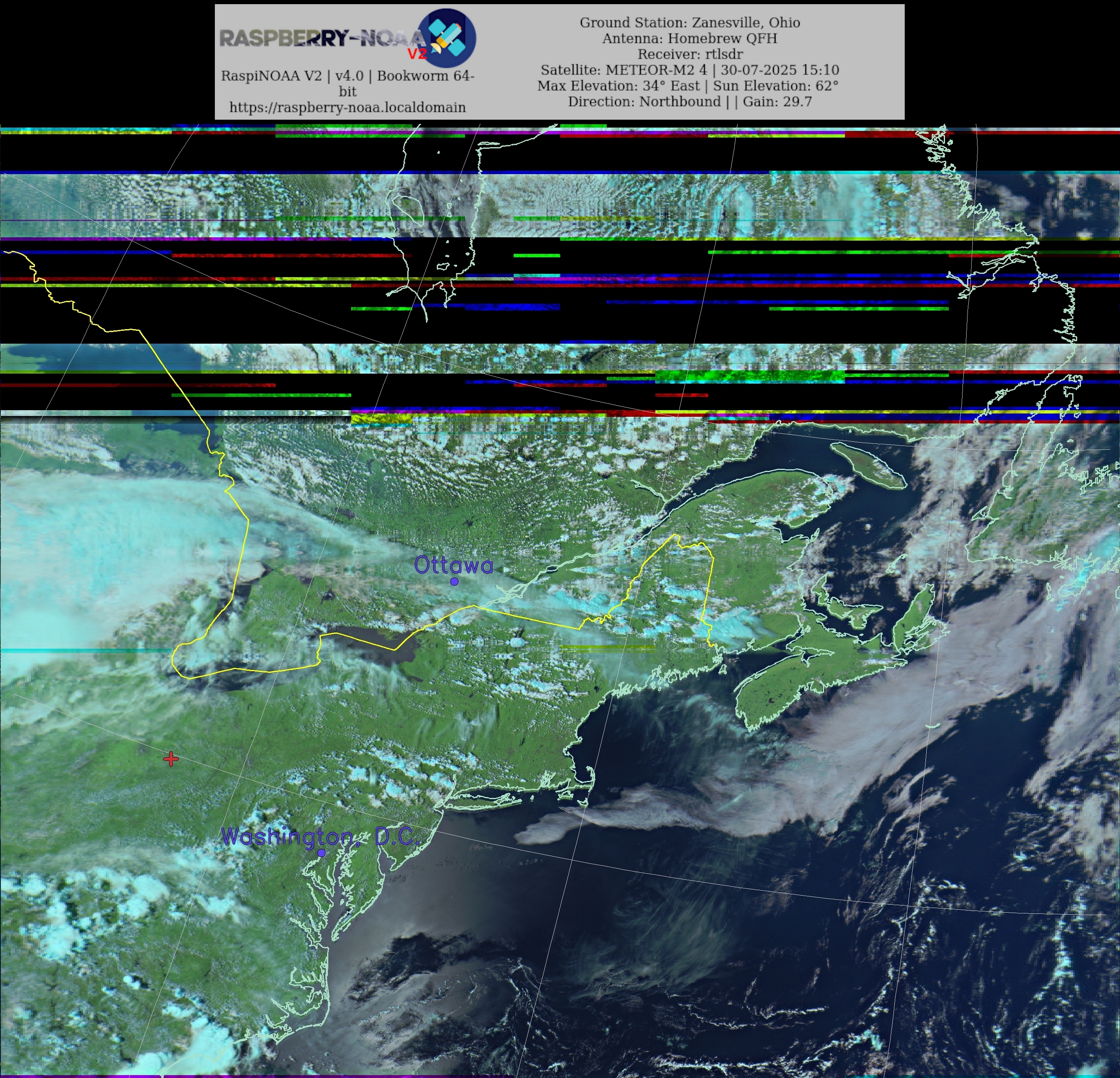The image size is (1120, 1078).
Task: Click the RaspiNOAA V2 v4.0 version text
Action: pyautogui.click(x=347, y=76)
